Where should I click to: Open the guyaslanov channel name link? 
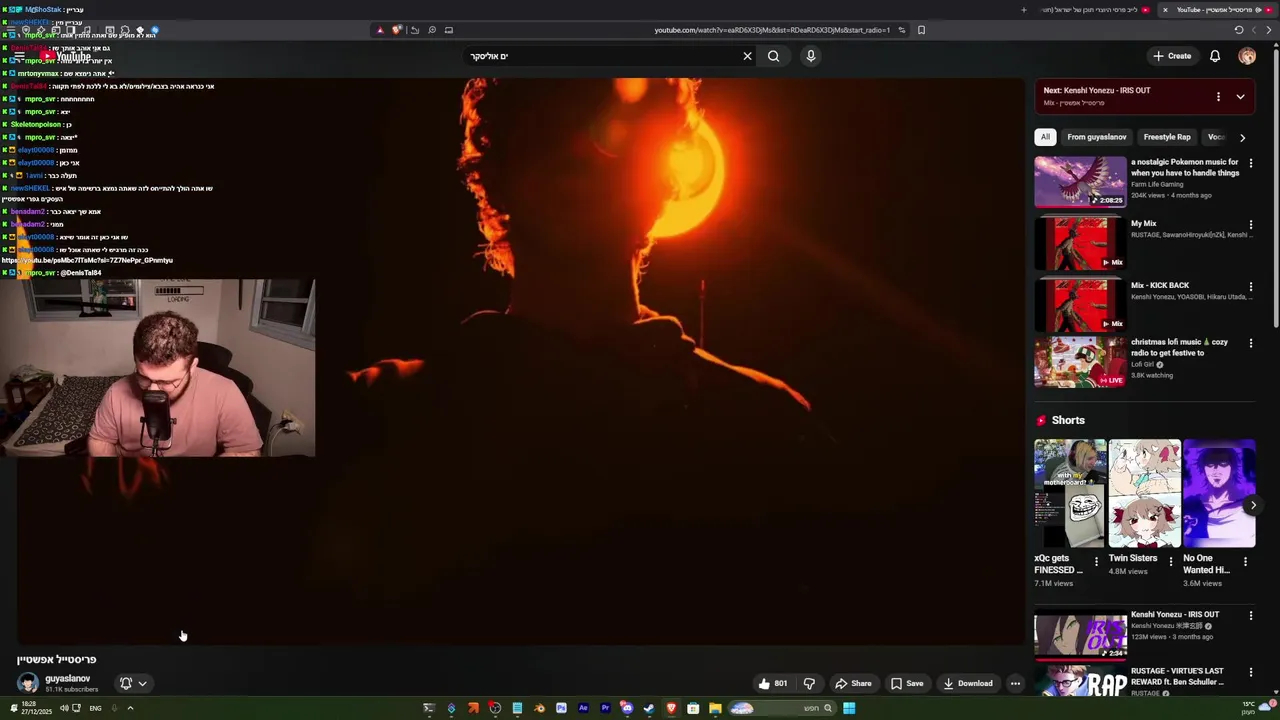tap(67, 678)
